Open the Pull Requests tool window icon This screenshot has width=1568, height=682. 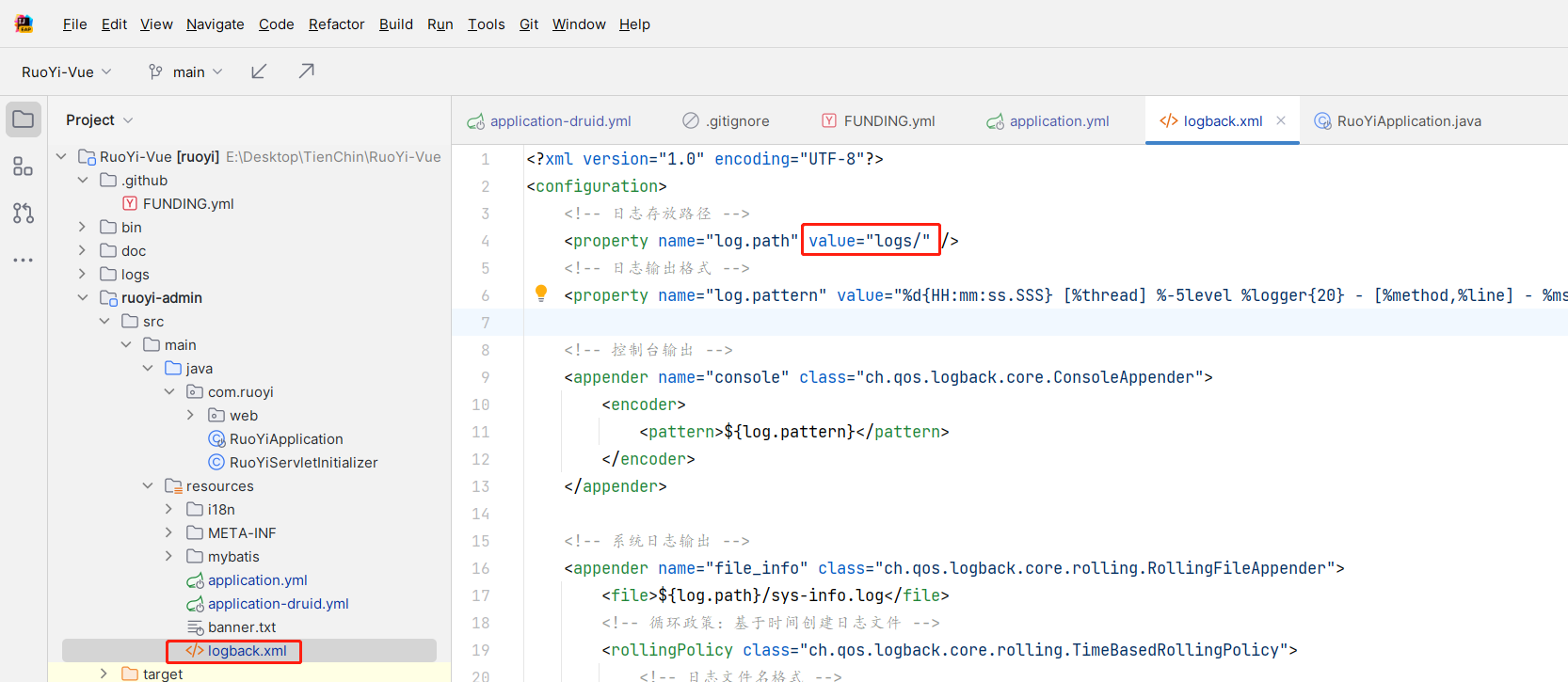pyautogui.click(x=24, y=214)
